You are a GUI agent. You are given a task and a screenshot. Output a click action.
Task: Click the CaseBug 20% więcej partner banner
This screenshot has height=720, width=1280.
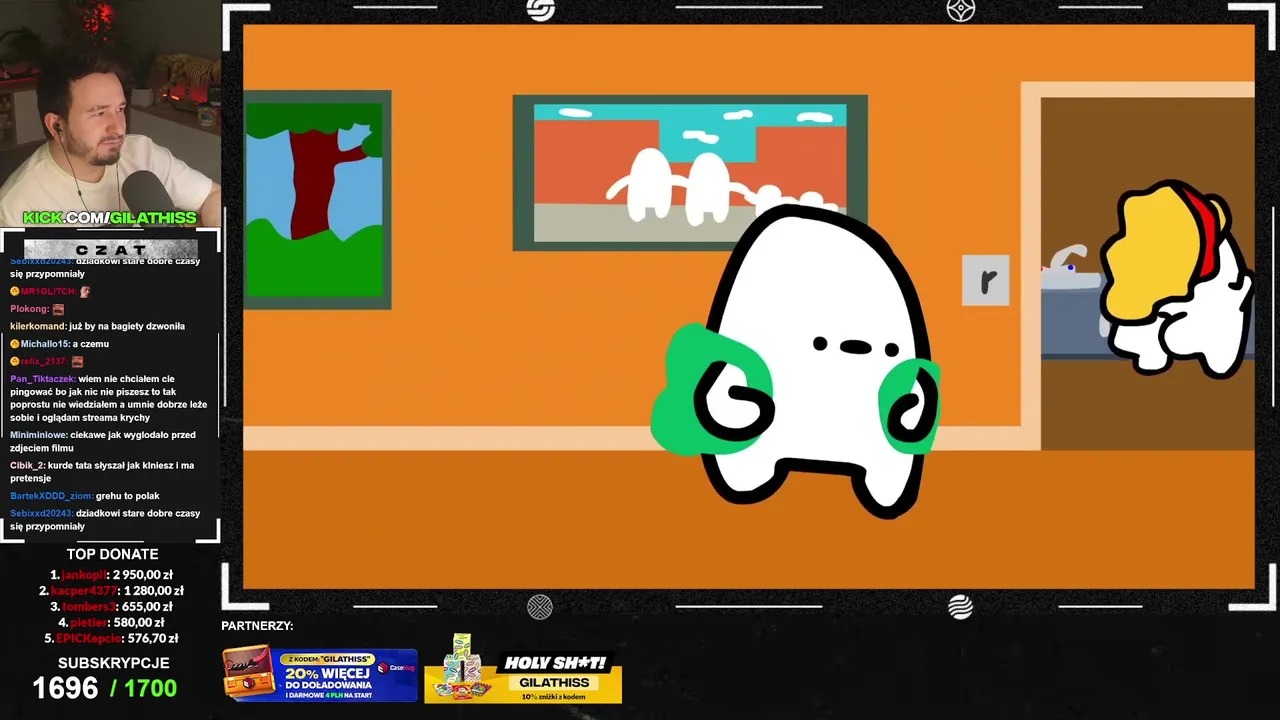click(320, 675)
